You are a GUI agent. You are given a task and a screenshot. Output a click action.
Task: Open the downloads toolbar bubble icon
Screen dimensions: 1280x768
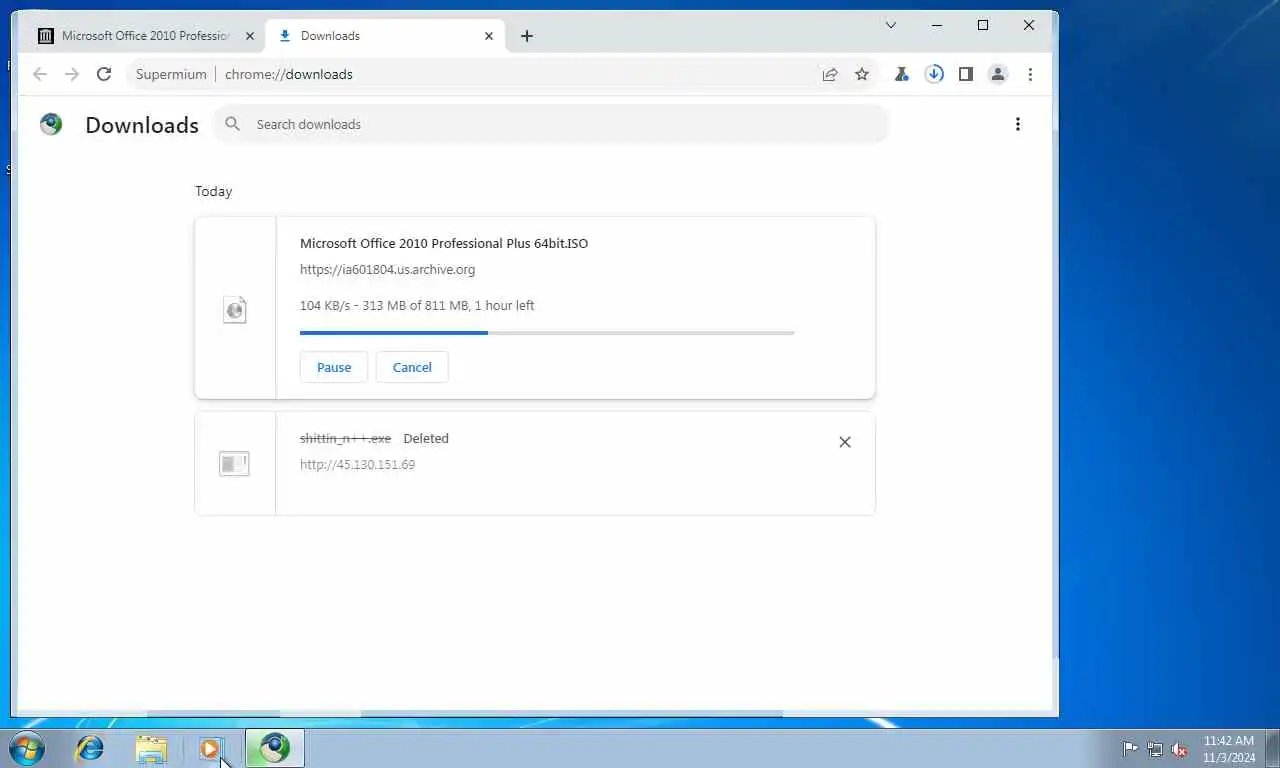pyautogui.click(x=934, y=74)
